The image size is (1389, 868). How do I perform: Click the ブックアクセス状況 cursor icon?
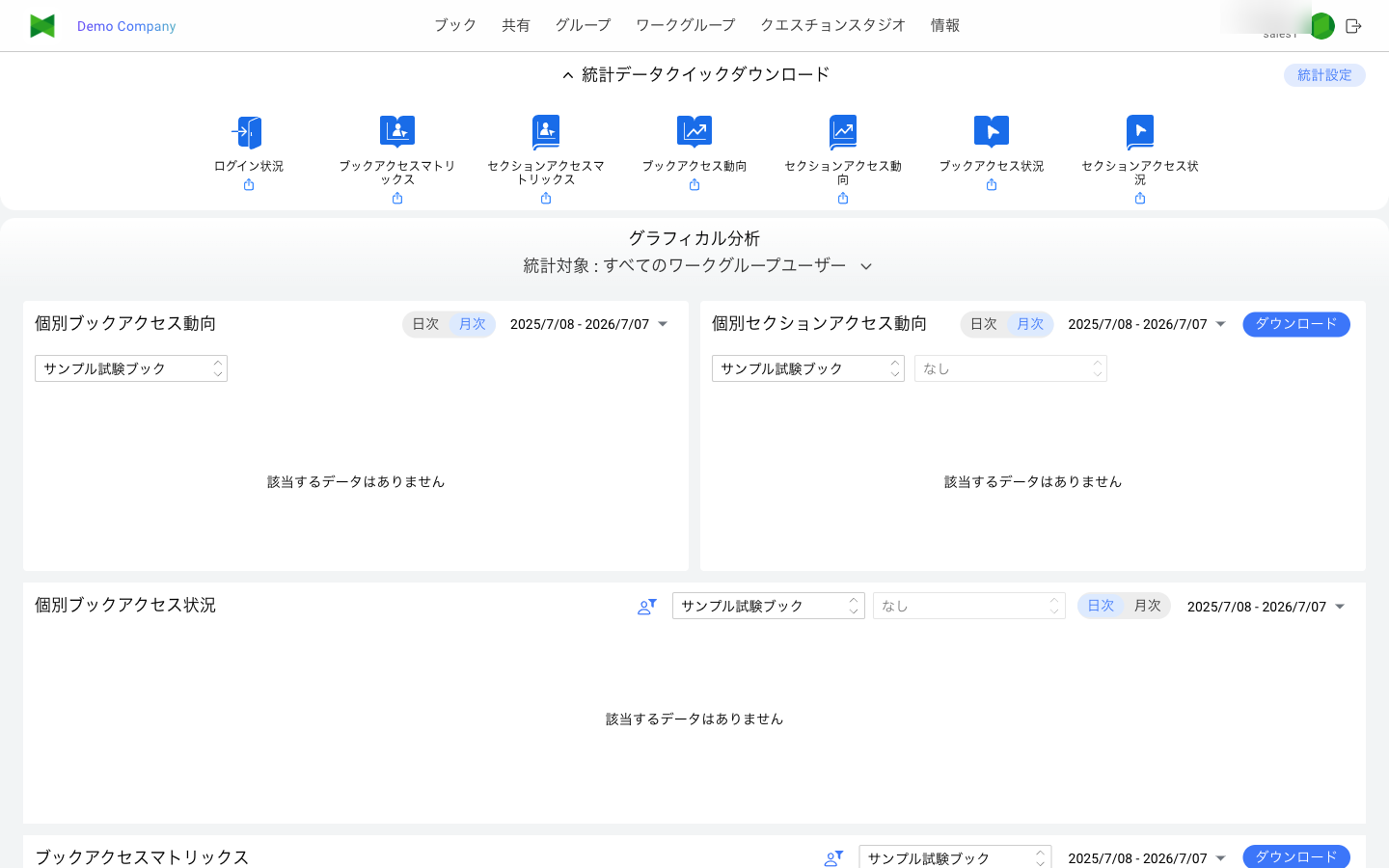[992, 132]
